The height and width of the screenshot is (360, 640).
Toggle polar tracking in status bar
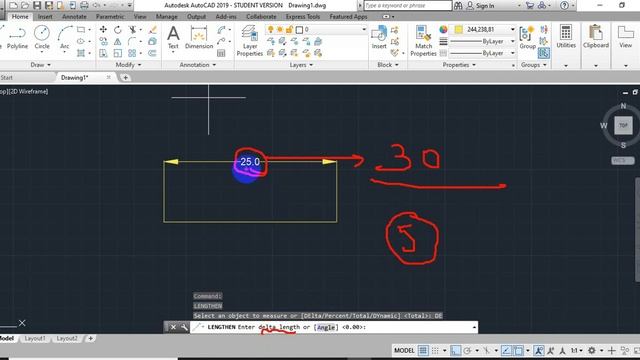467,350
